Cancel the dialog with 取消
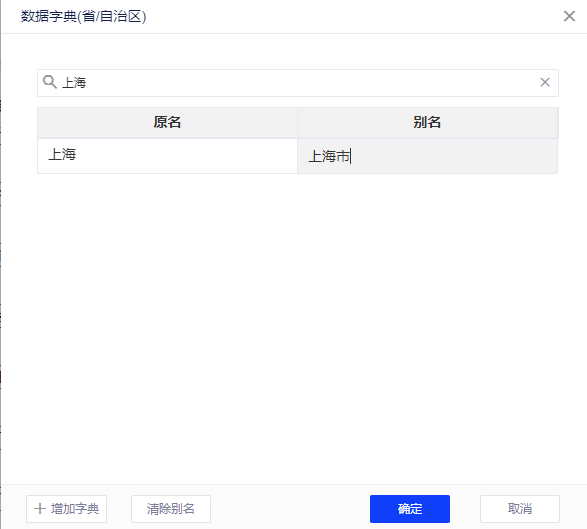This screenshot has width=587, height=529. point(520,509)
